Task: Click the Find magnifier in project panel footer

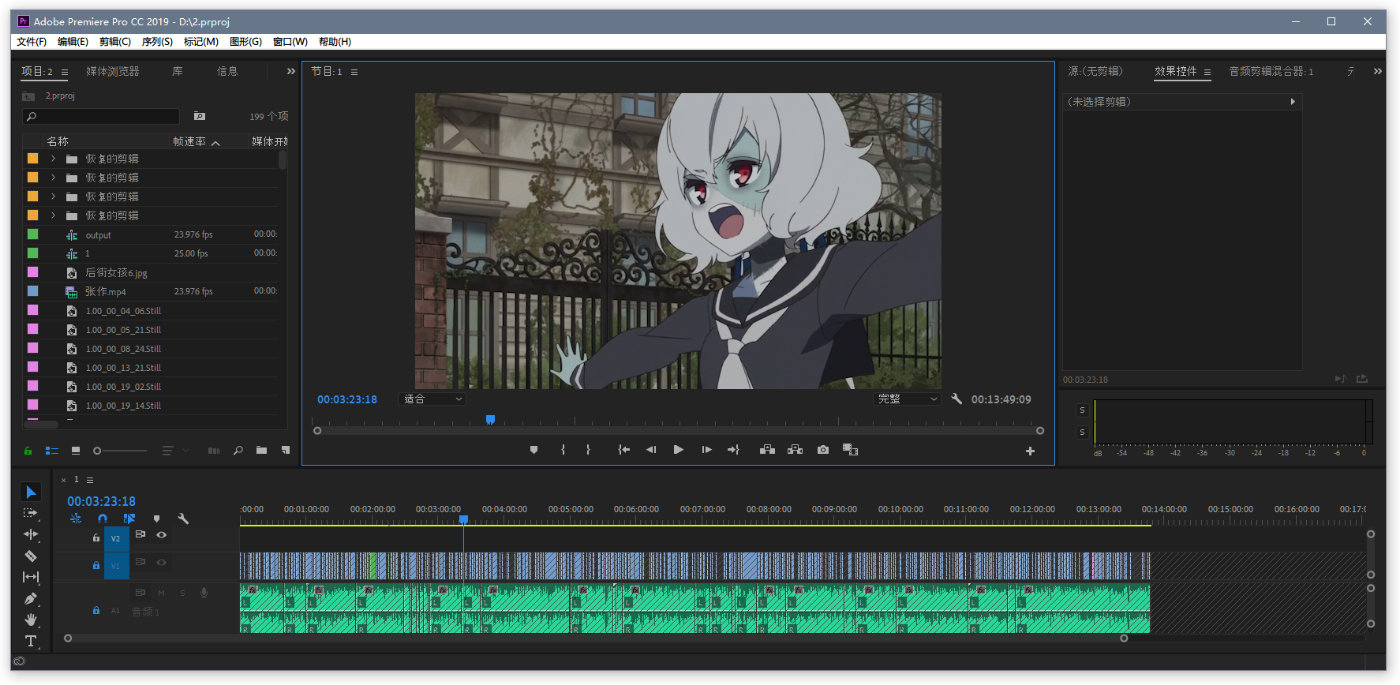Action: point(238,451)
